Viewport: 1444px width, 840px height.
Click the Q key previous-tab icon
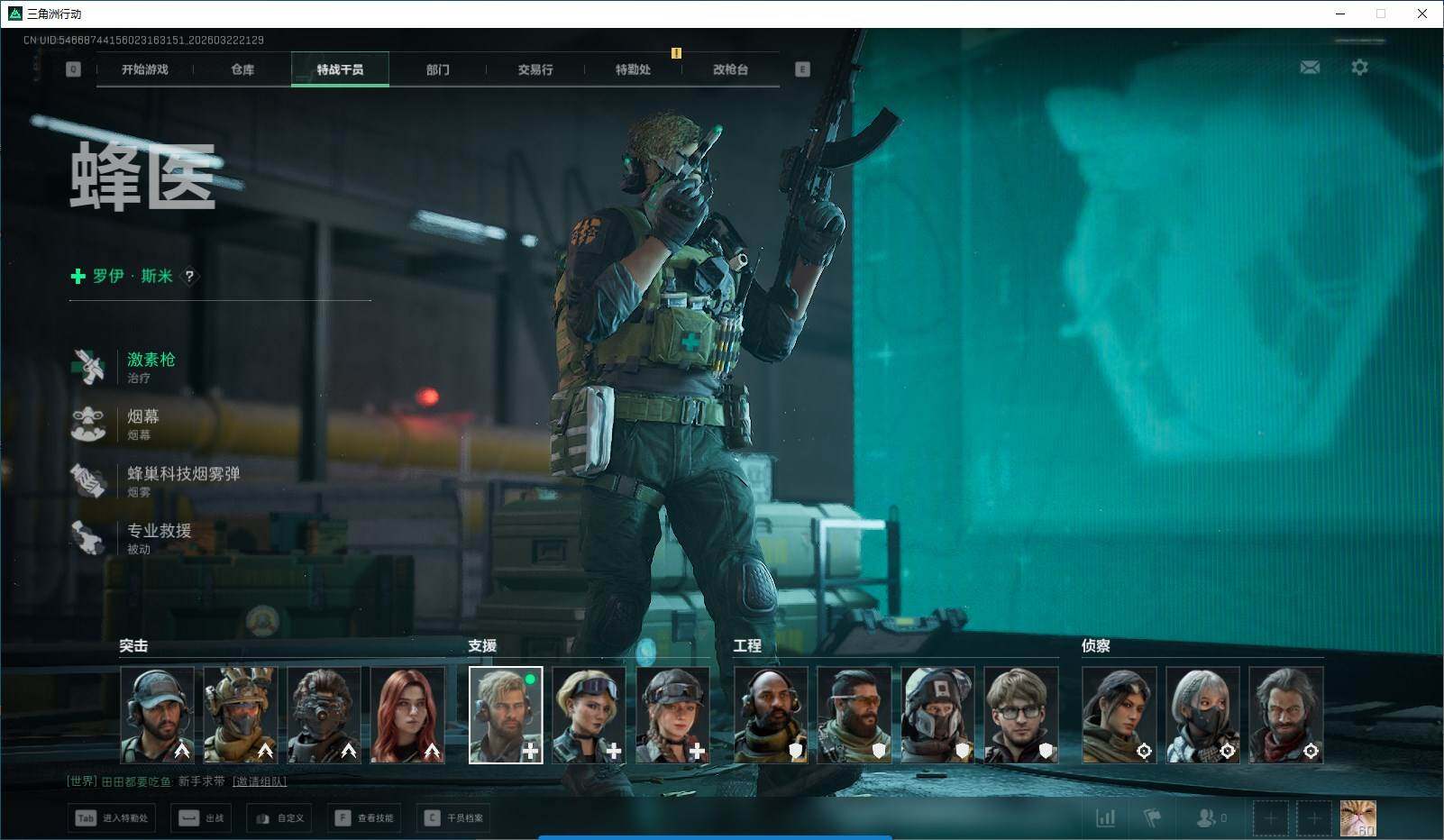click(x=73, y=69)
